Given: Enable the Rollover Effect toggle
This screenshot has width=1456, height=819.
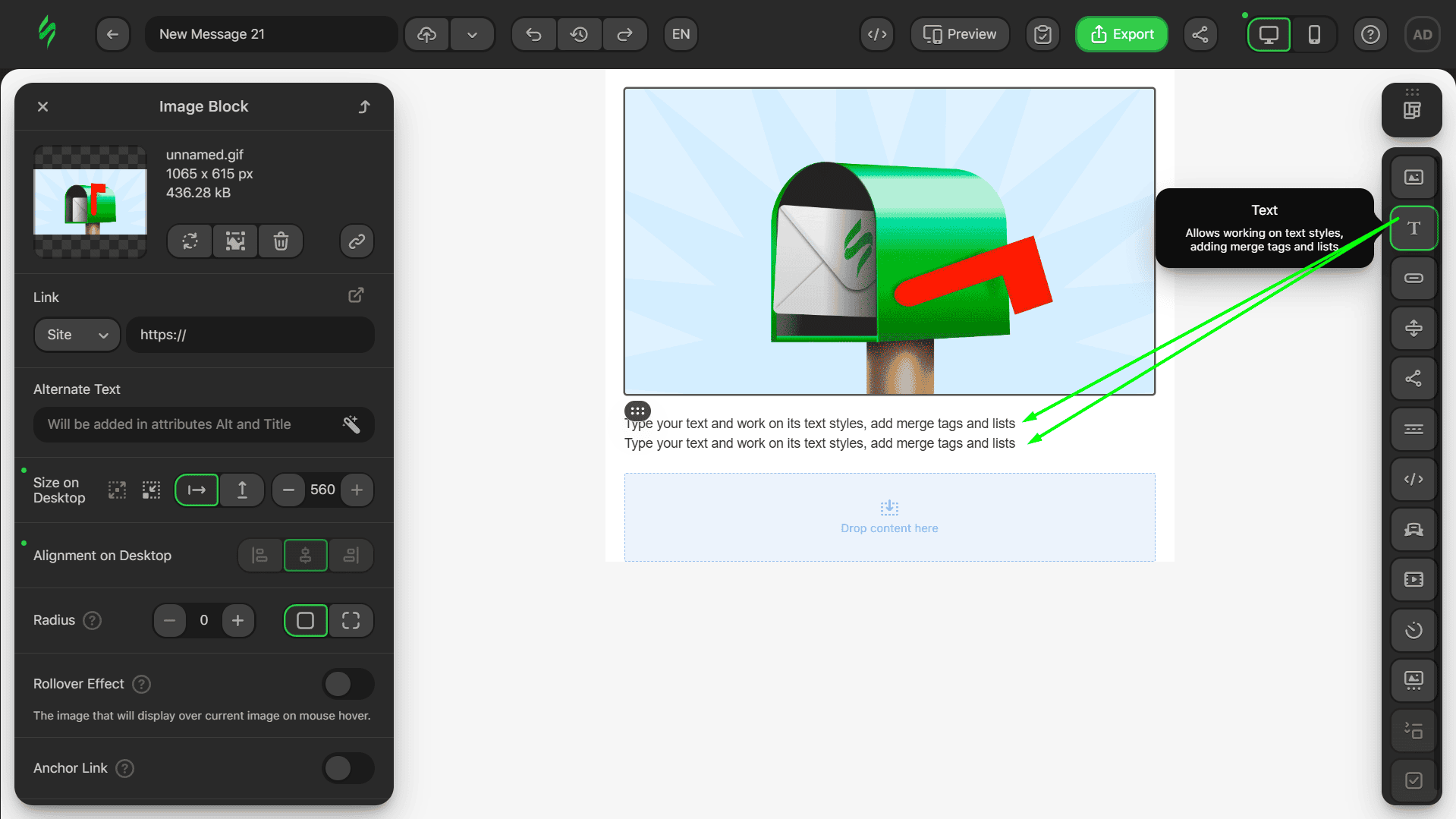Looking at the screenshot, I should tap(347, 683).
